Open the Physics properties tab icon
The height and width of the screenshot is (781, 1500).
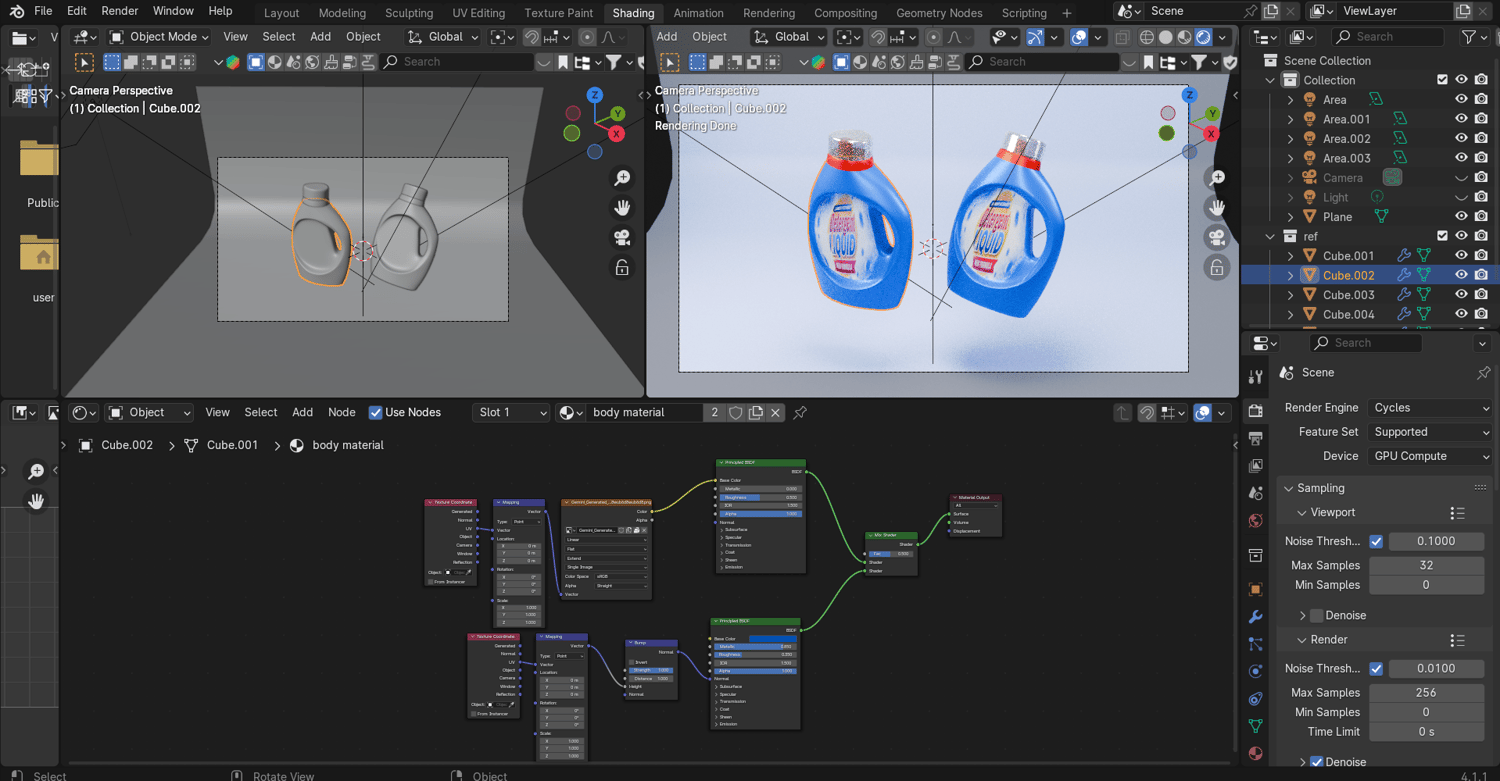coord(1256,671)
